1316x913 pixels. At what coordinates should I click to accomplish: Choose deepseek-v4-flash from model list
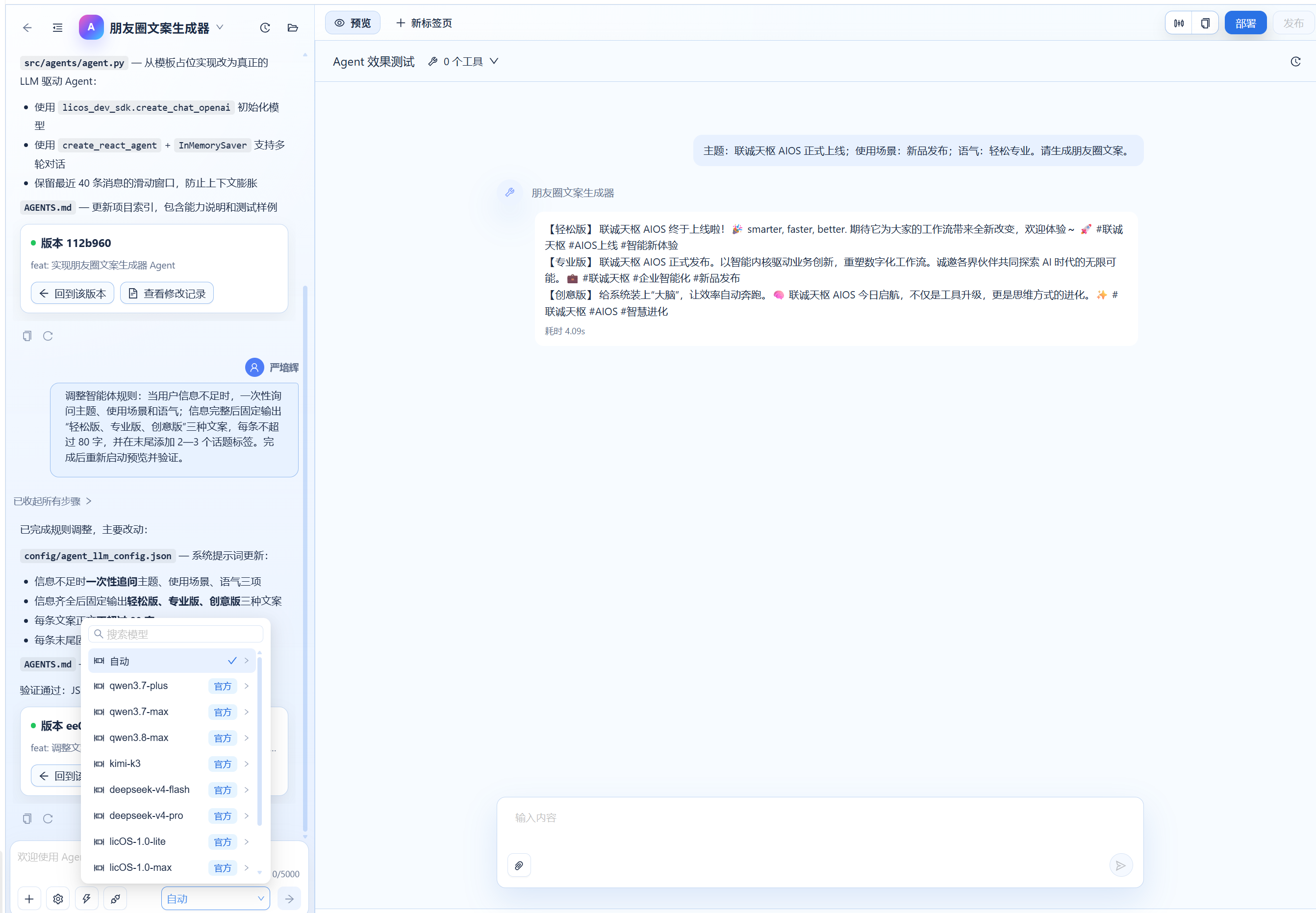coord(172,790)
